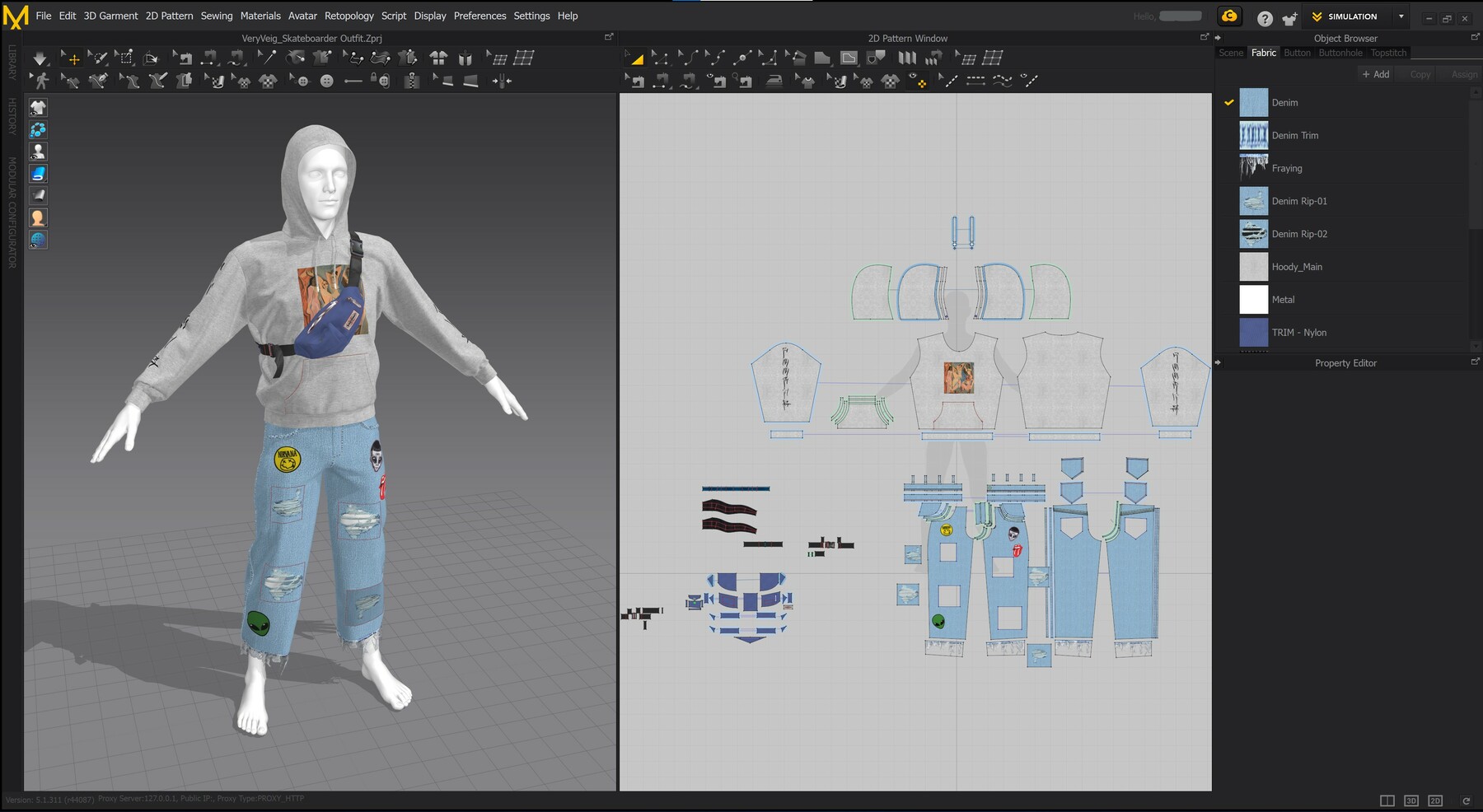Viewport: 1483px width, 812px height.
Task: Open the Sewing menu
Action: tap(216, 16)
